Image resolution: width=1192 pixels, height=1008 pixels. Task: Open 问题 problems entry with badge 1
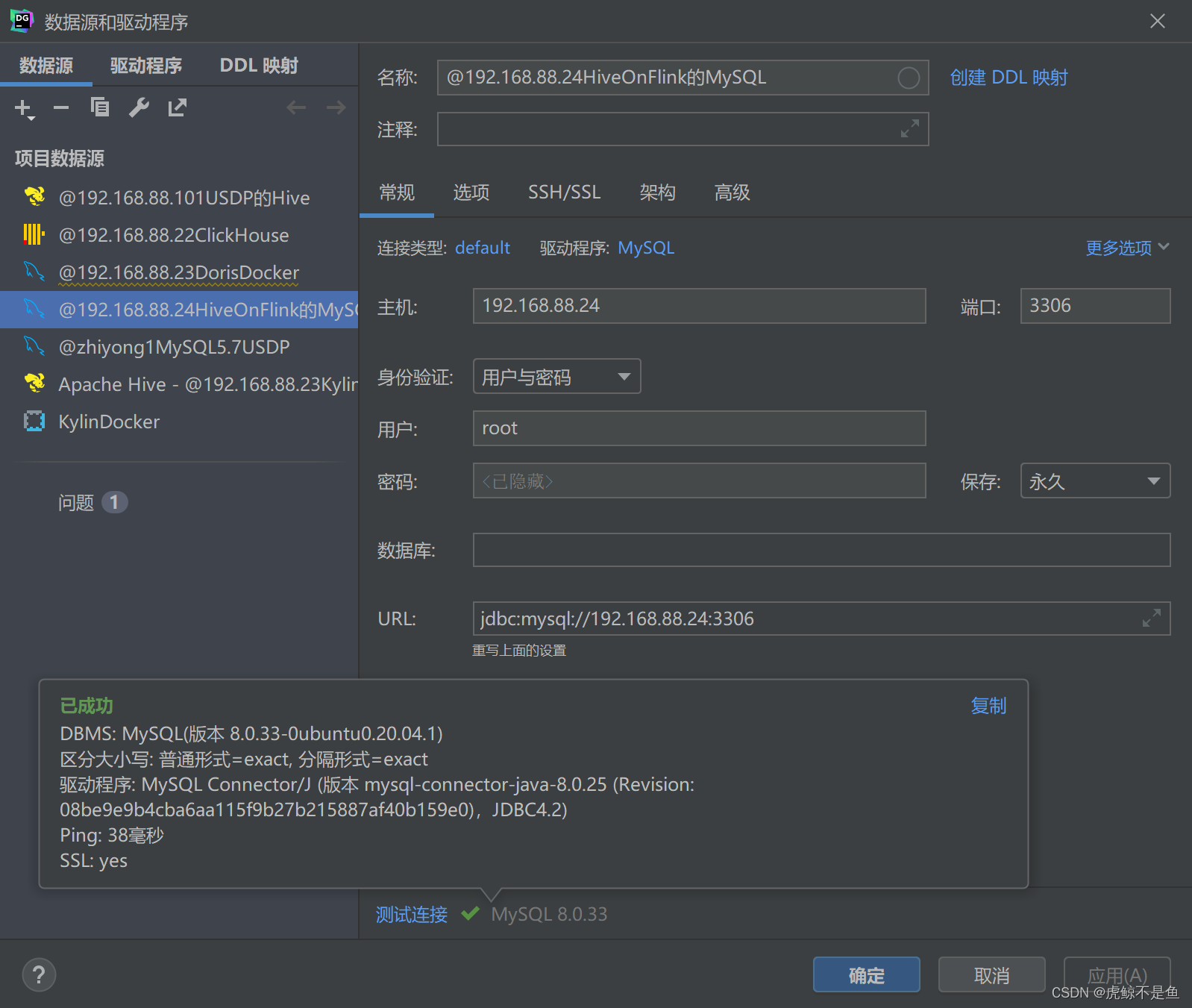pyautogui.click(x=92, y=502)
